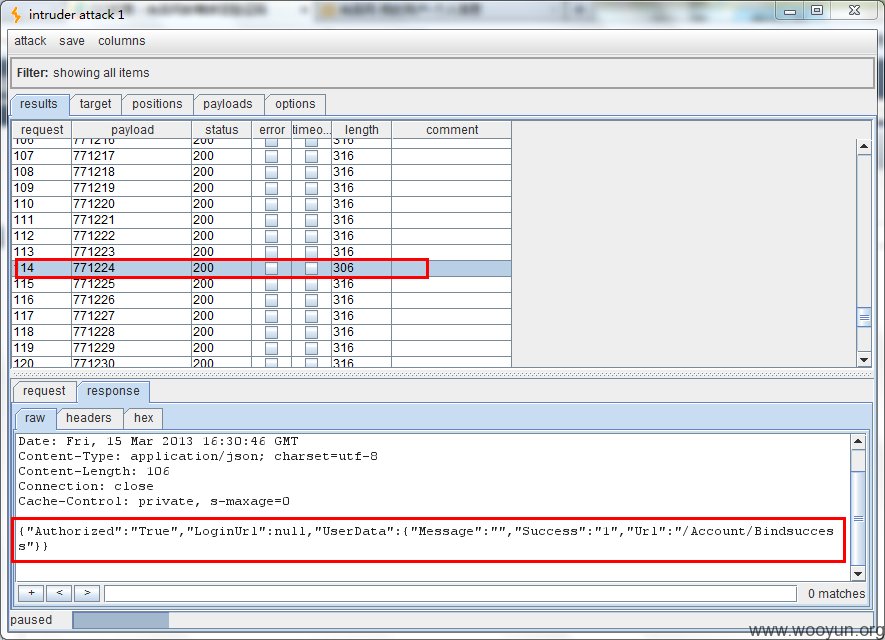
Task: Switch to the positions tab
Action: pos(157,104)
